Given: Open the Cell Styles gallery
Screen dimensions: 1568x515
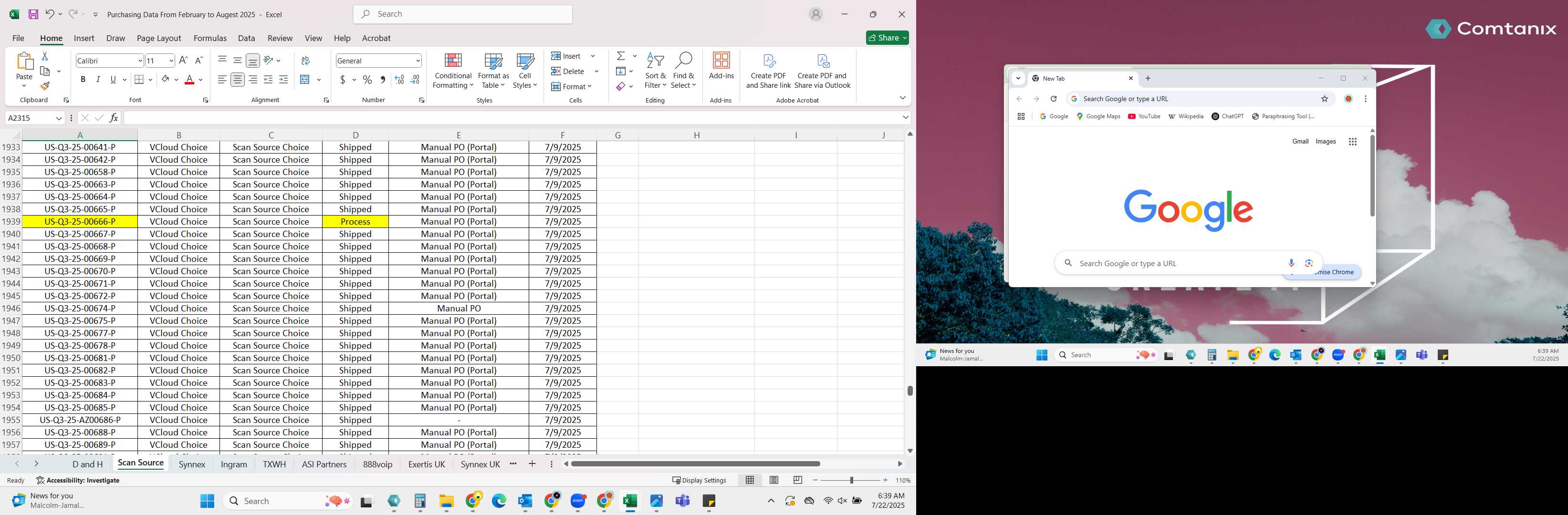Looking at the screenshot, I should (x=525, y=71).
